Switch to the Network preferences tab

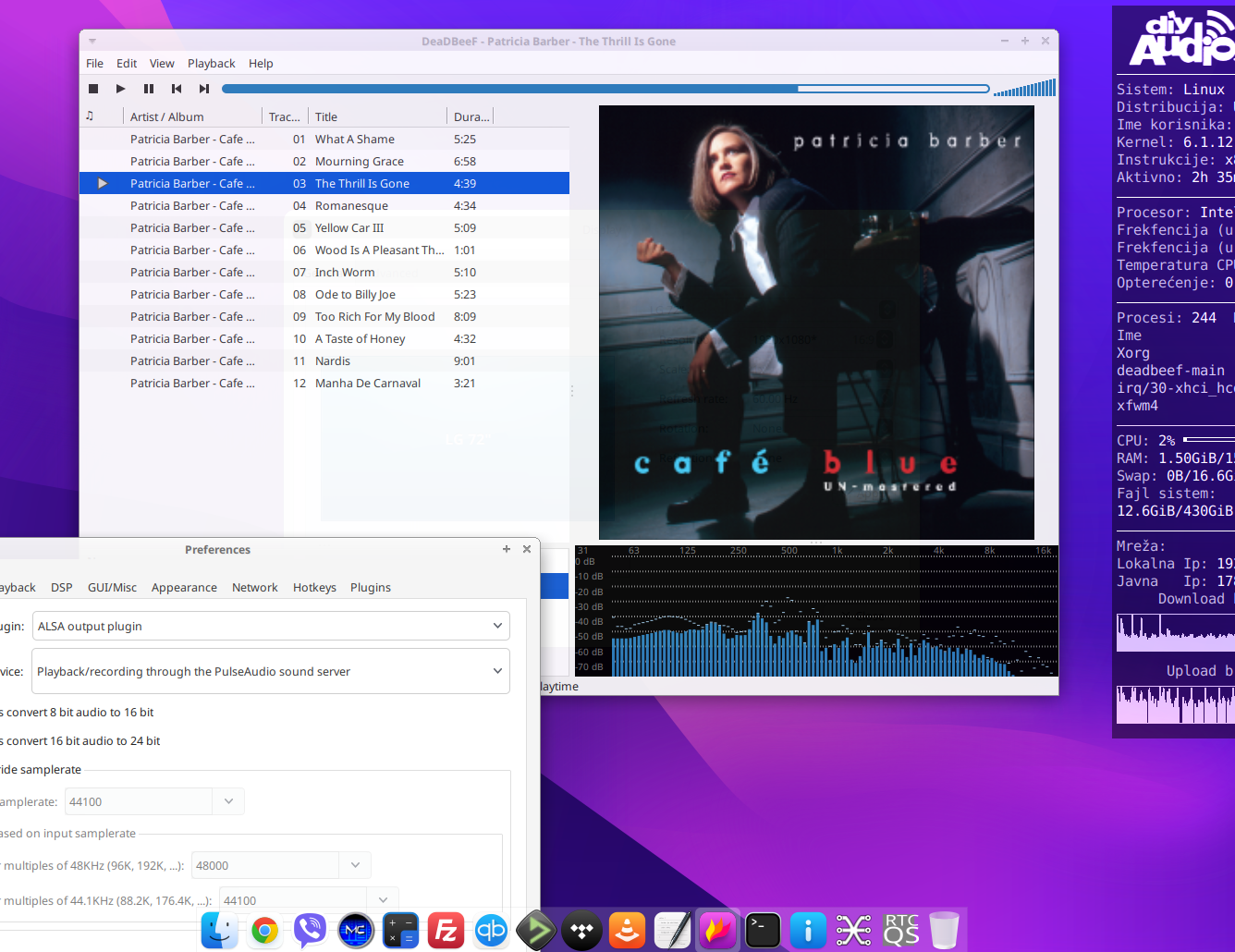pos(255,588)
